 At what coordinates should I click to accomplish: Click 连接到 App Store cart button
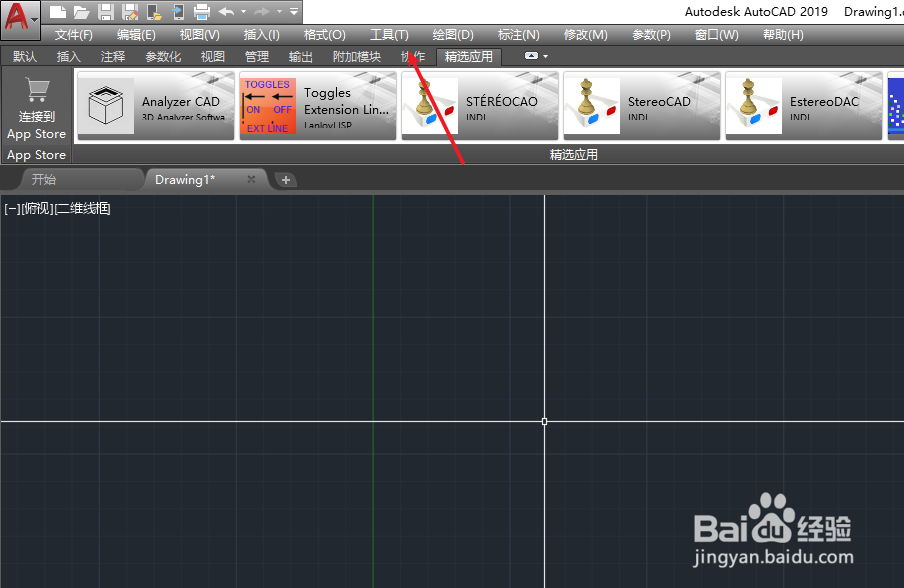point(36,108)
